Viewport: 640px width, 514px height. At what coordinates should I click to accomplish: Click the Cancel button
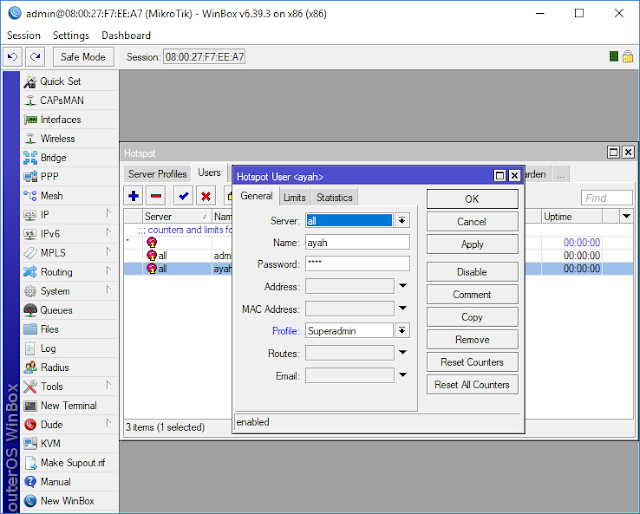pos(472,222)
